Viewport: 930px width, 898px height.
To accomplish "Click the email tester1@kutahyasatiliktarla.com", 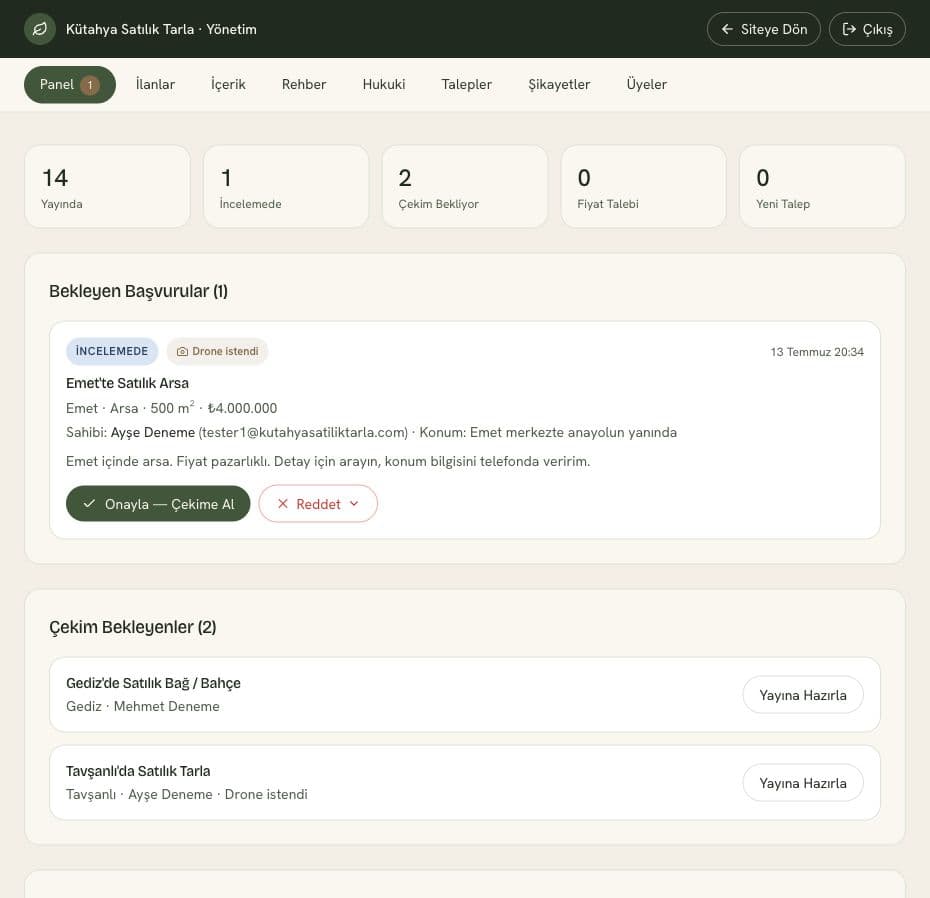I will (x=303, y=432).
